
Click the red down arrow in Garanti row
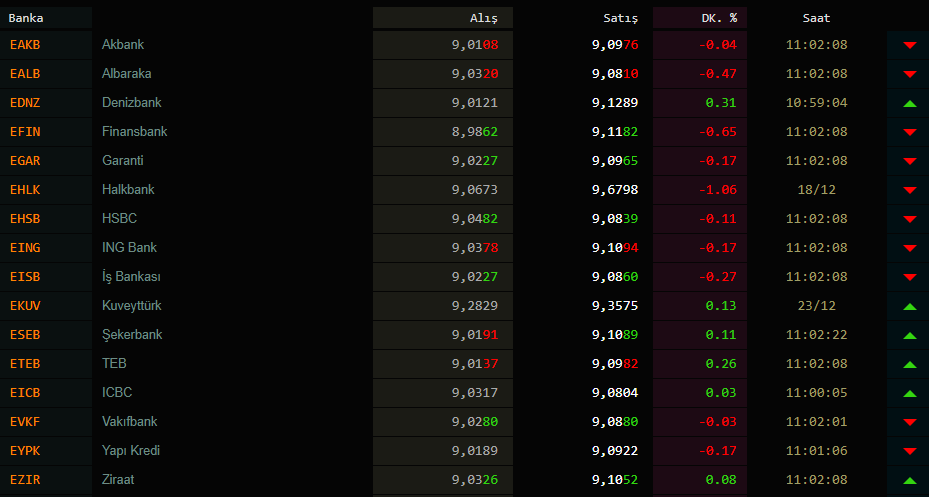coord(909,161)
